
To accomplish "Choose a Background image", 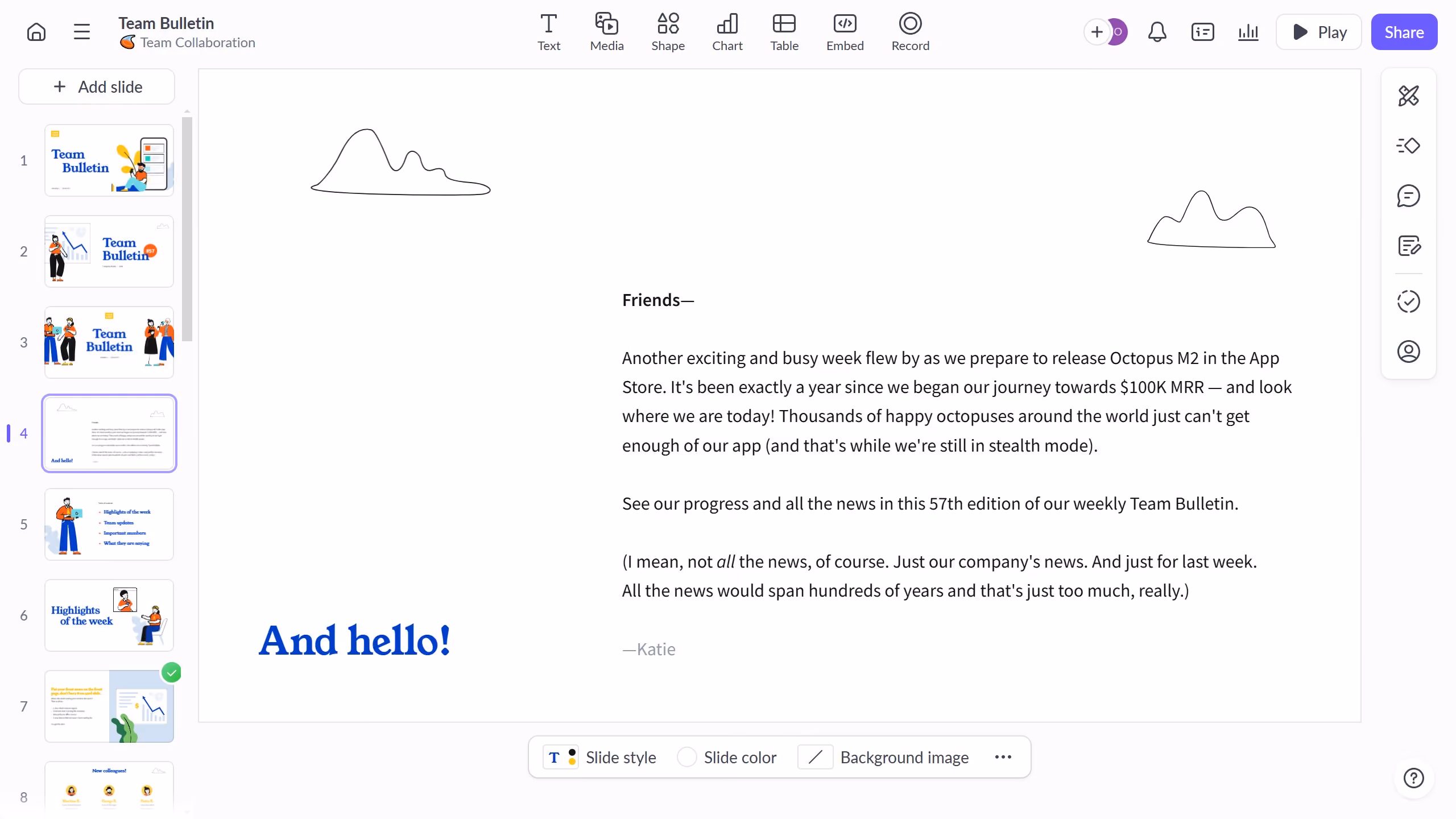I will point(884,758).
